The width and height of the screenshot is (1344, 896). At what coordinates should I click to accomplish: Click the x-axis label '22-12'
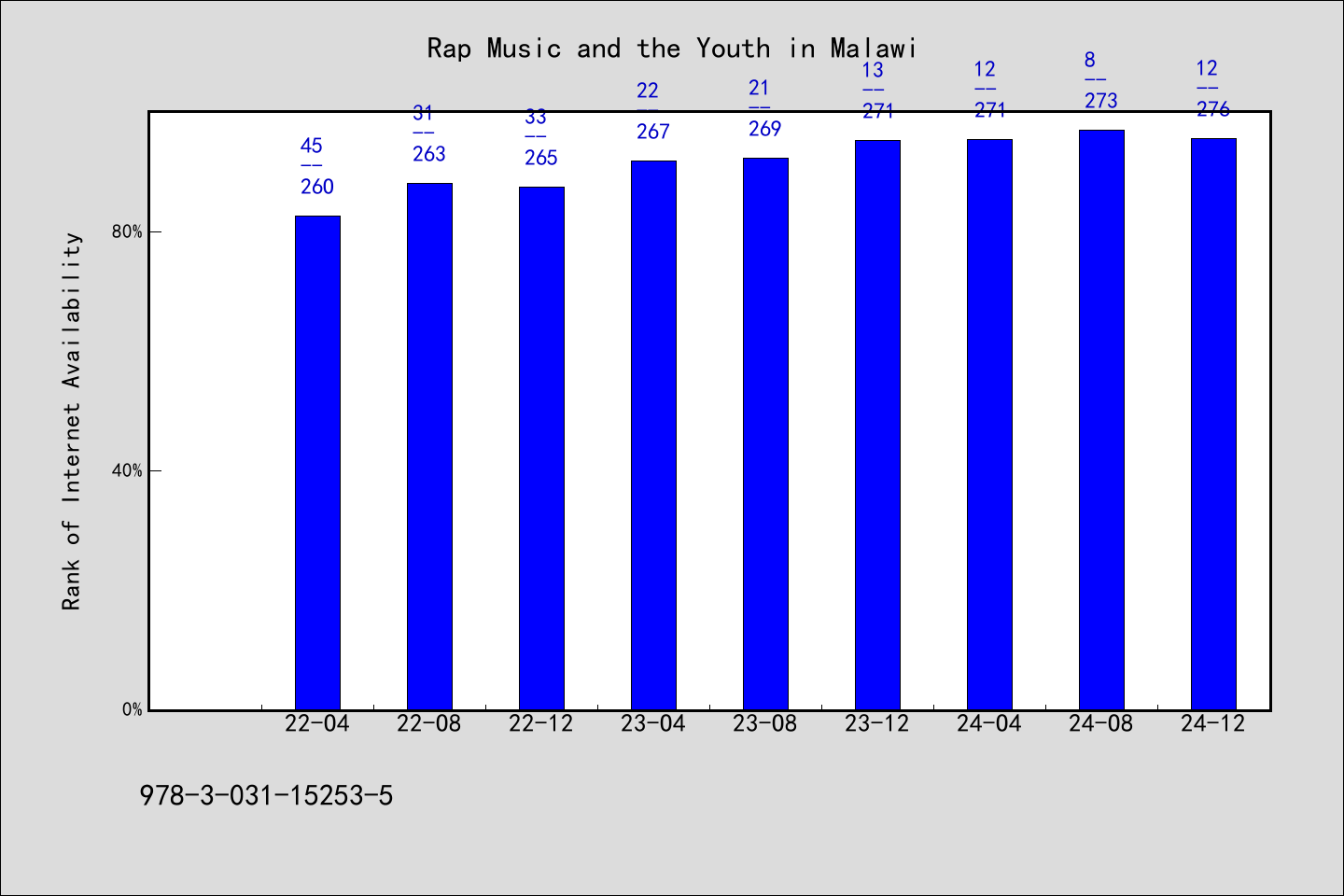pyautogui.click(x=541, y=724)
